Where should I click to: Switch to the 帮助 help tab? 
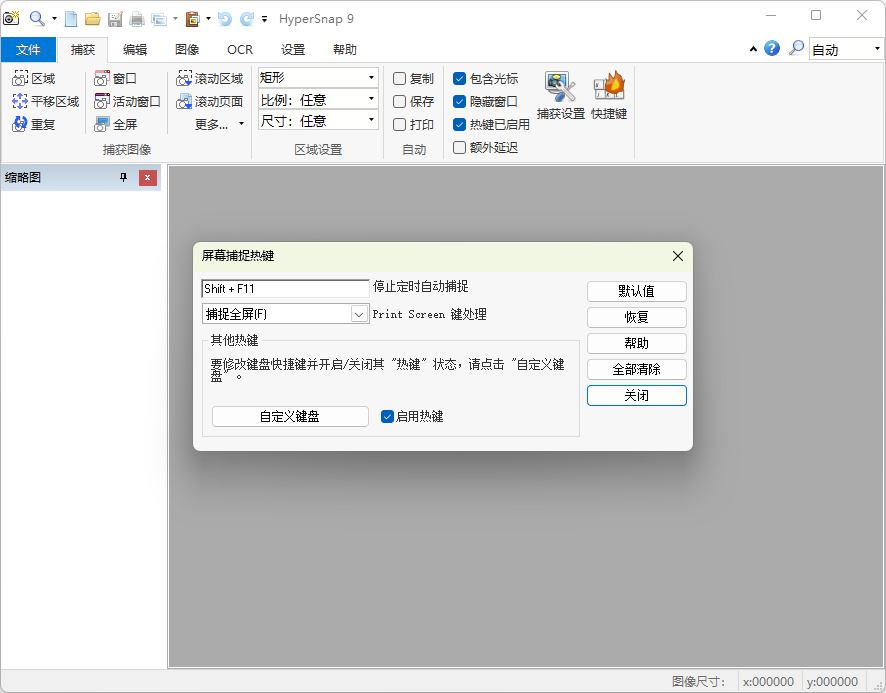pos(345,49)
